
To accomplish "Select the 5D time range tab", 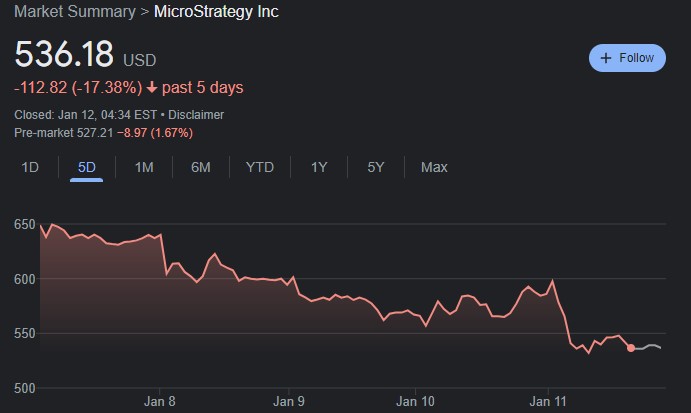I will point(87,167).
